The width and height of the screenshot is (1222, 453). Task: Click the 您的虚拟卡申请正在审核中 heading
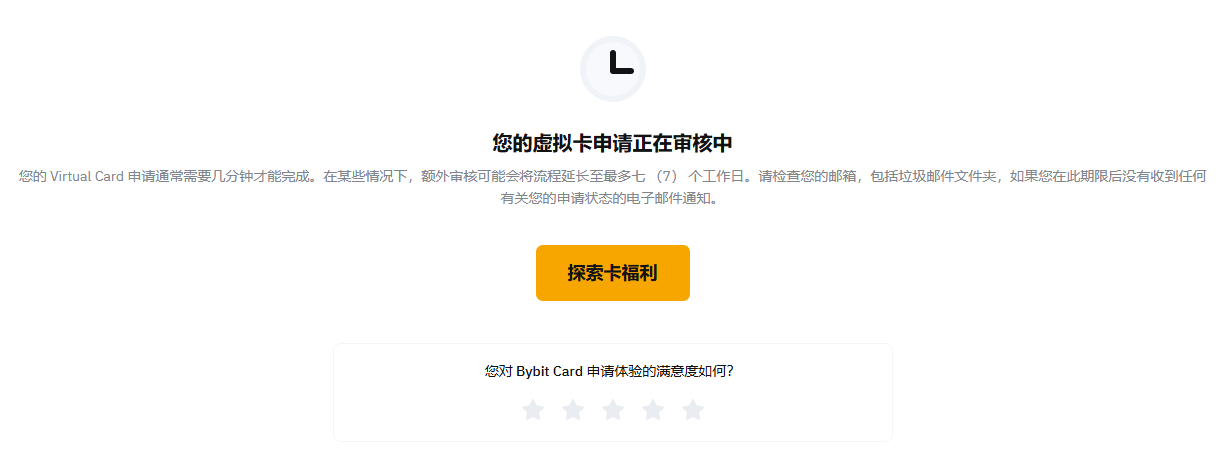[613, 143]
